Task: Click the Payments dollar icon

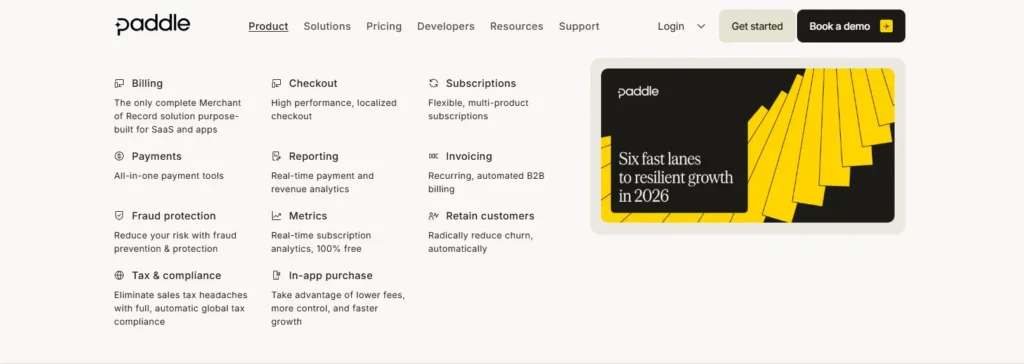Action: (119, 156)
